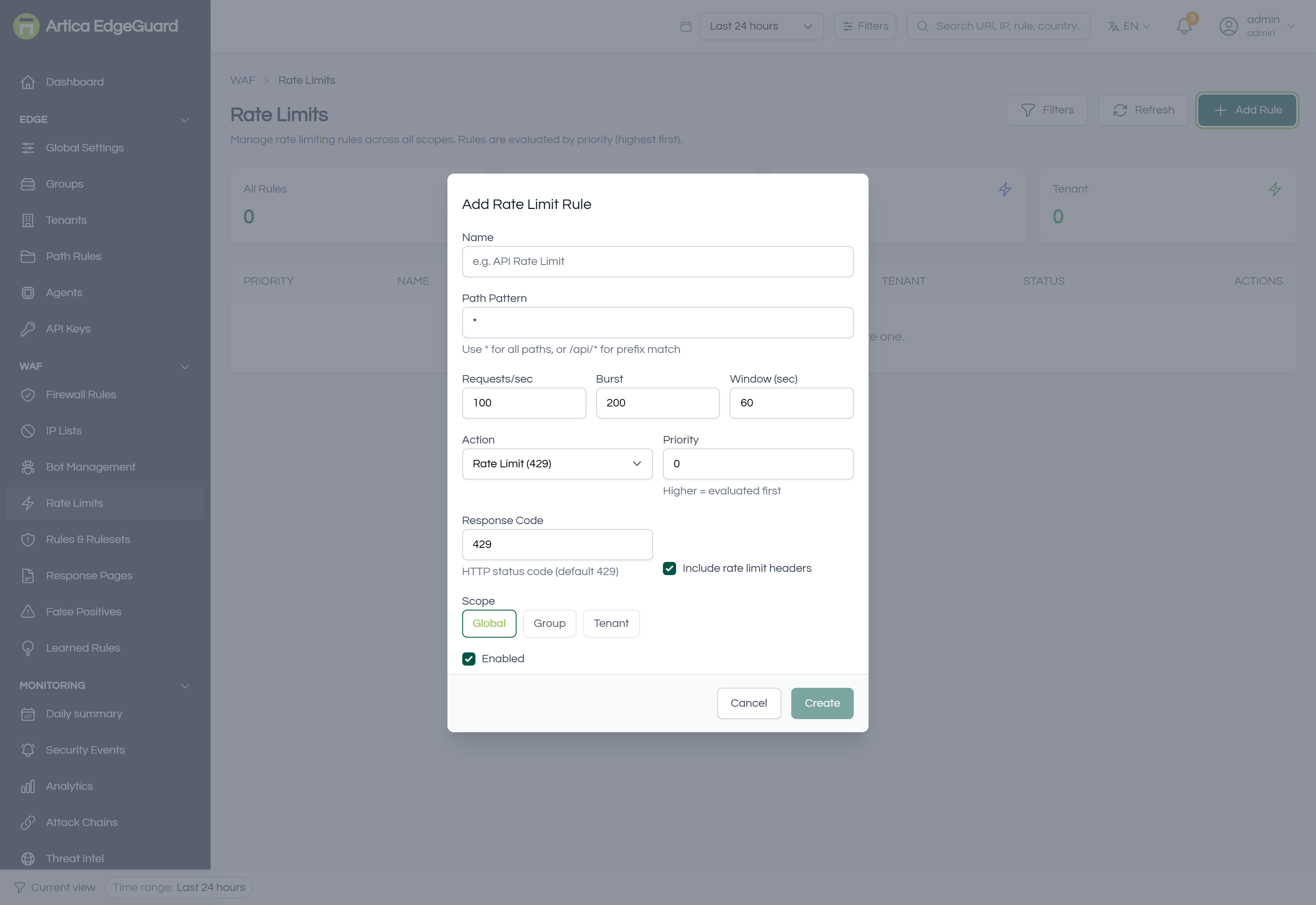Open the EN language selector

[x=1129, y=26]
